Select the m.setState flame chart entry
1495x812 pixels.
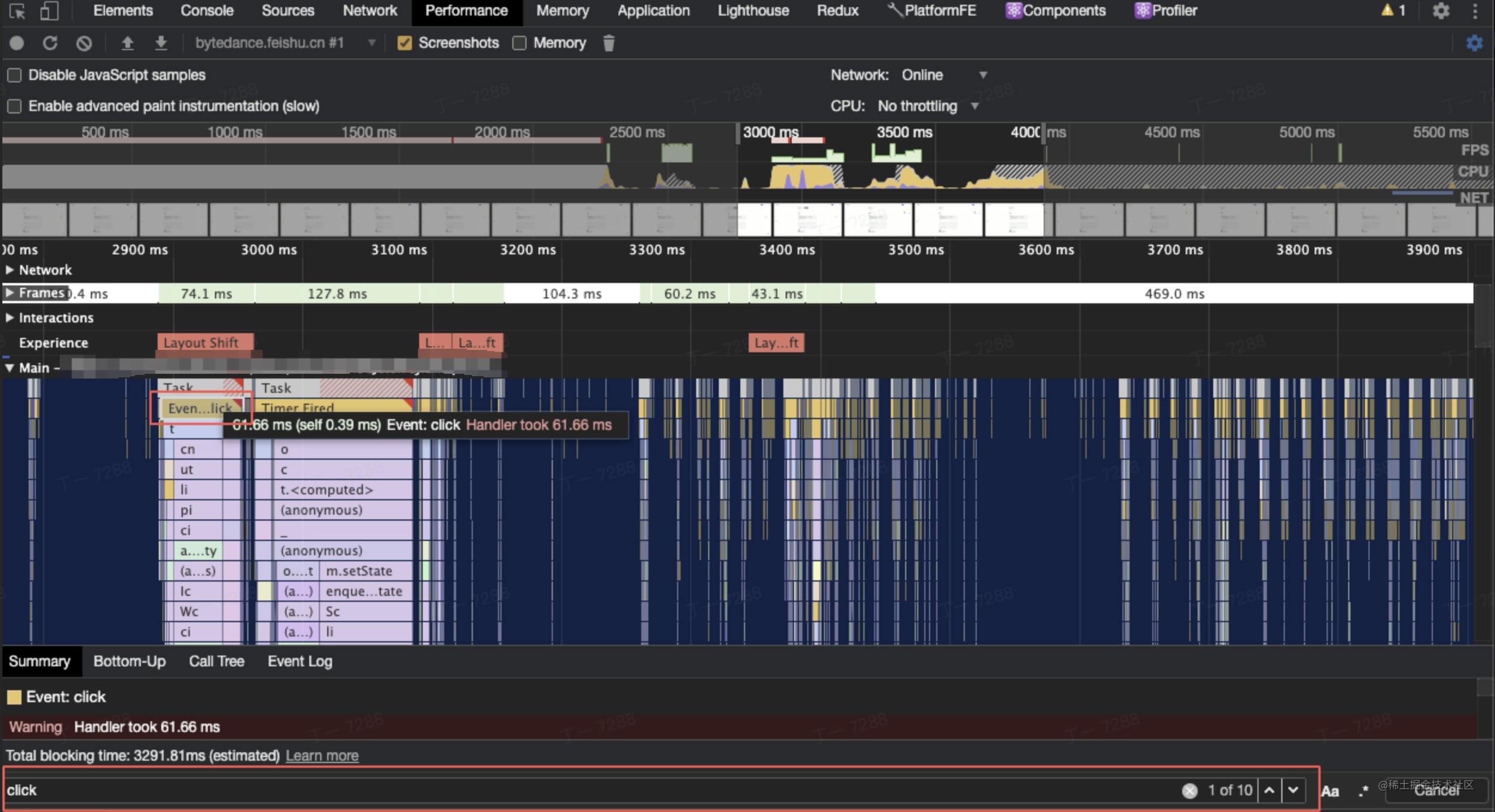366,571
